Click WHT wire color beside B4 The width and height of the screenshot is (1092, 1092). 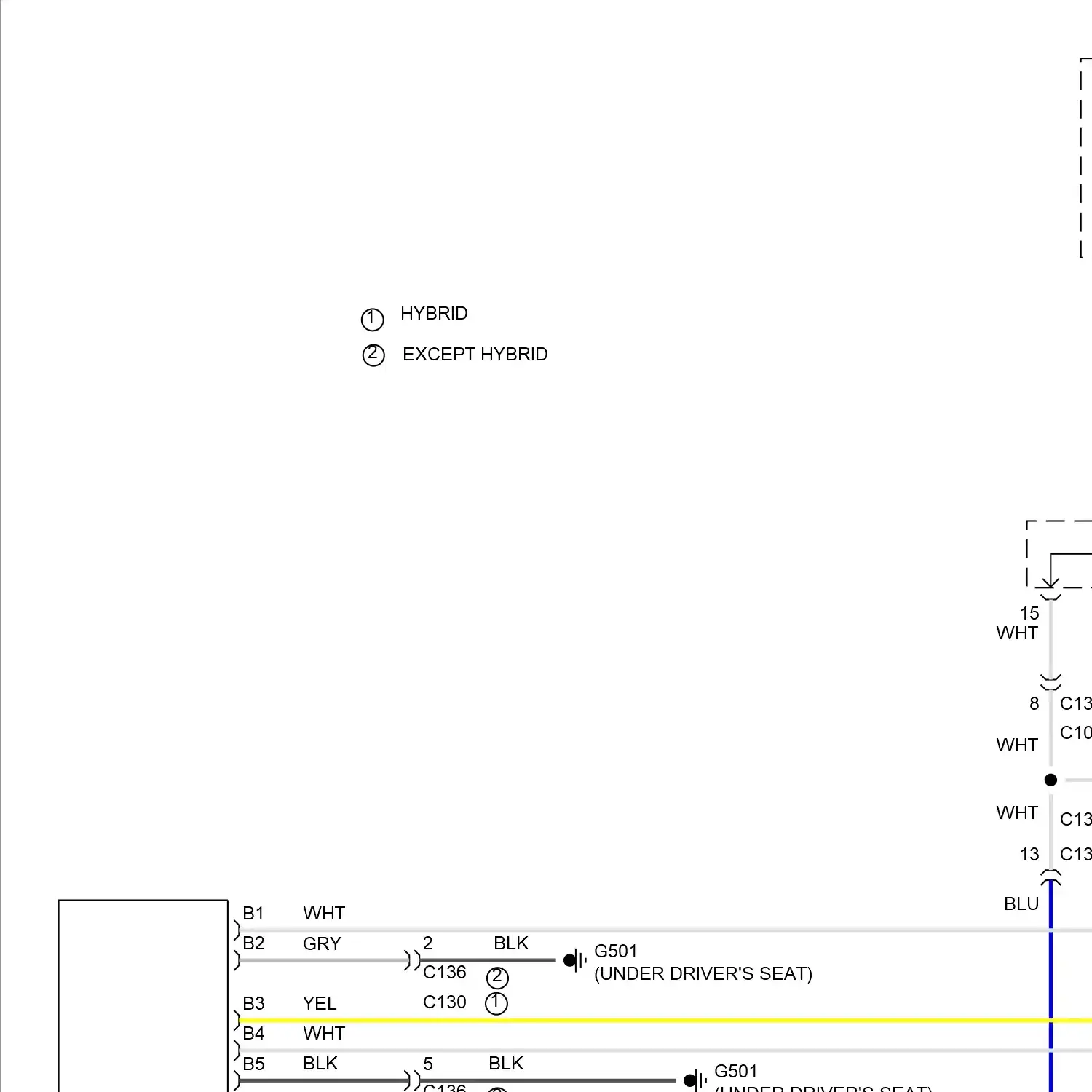(x=324, y=1033)
